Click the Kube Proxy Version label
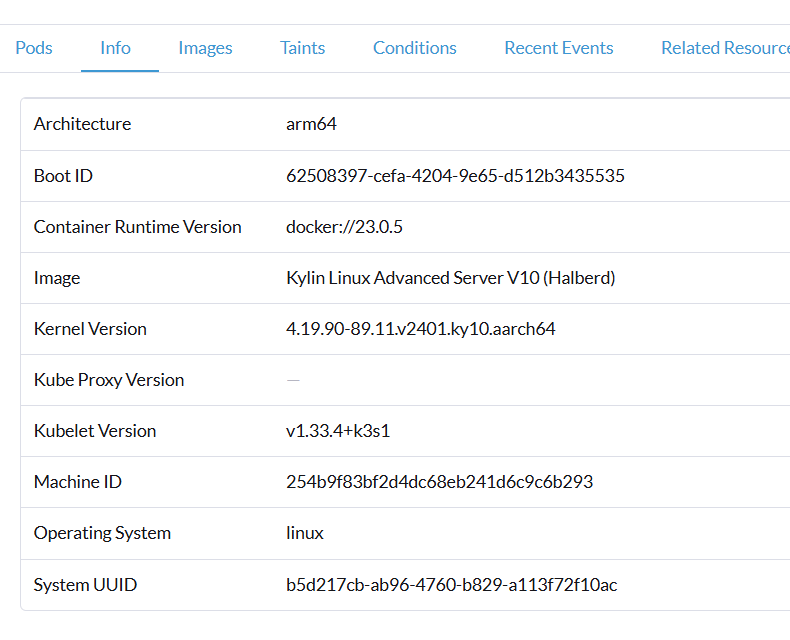The height and width of the screenshot is (640, 790). 109,380
